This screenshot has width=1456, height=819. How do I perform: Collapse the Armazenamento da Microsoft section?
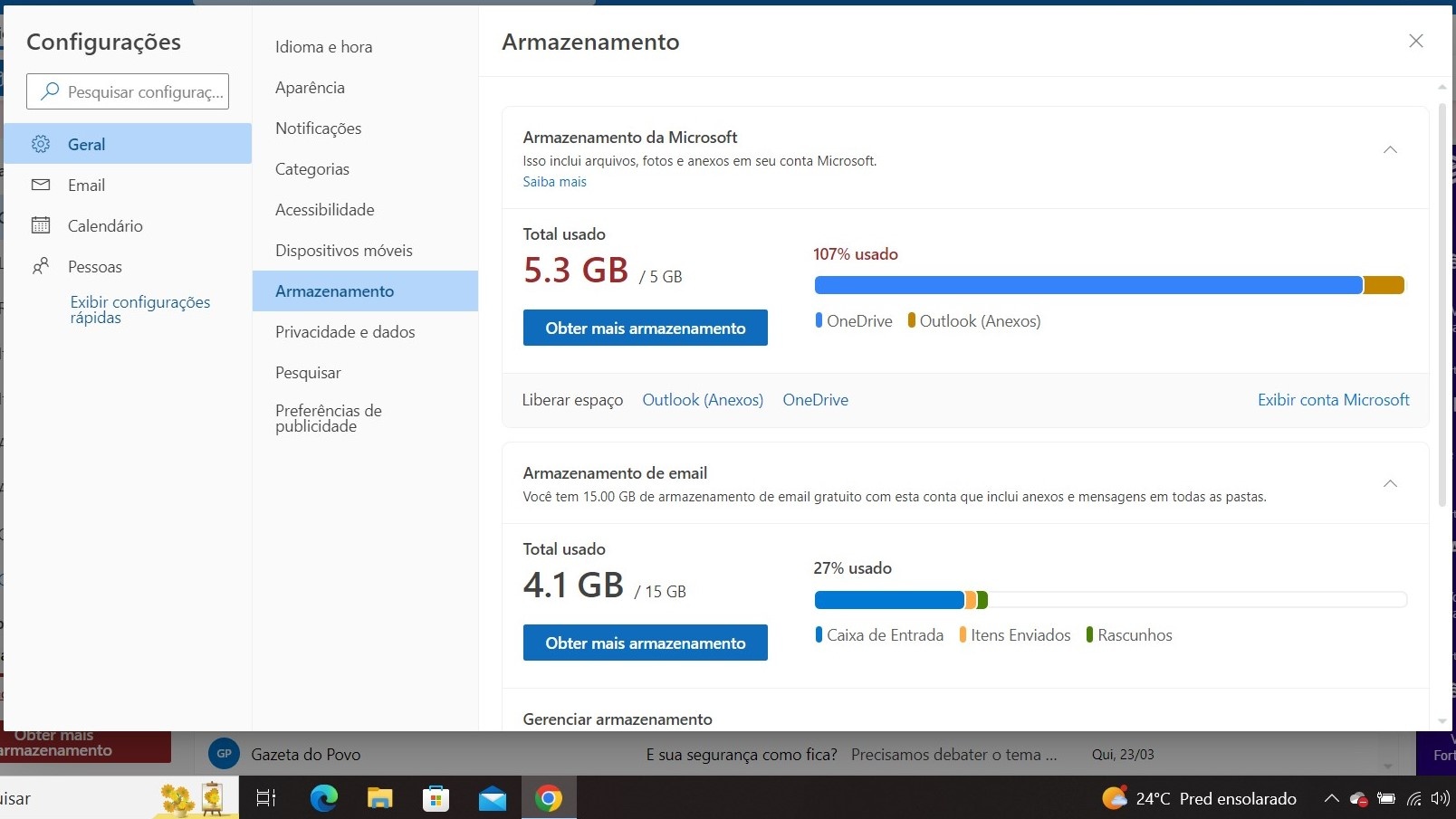[1390, 149]
